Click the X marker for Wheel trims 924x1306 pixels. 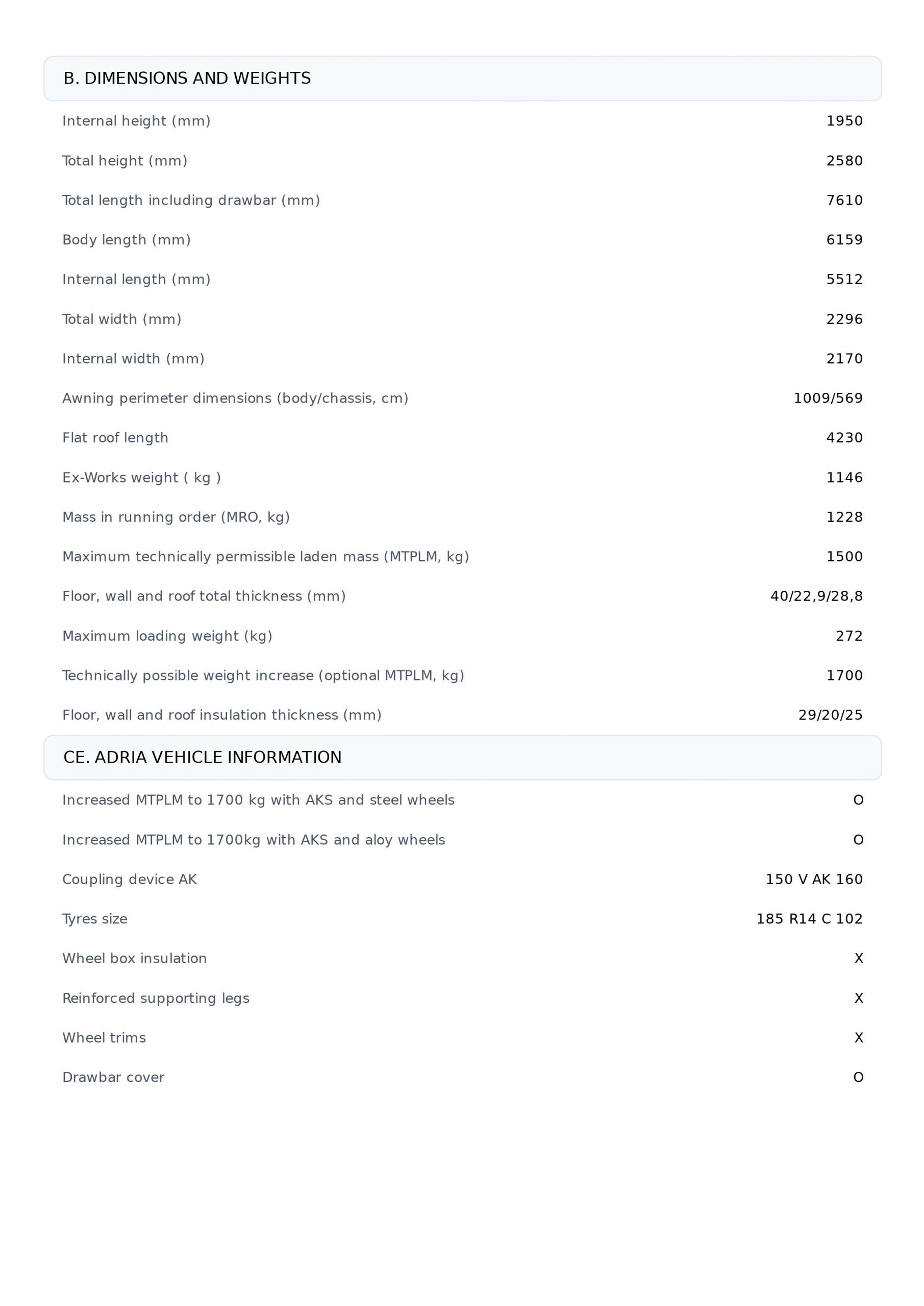point(859,1038)
